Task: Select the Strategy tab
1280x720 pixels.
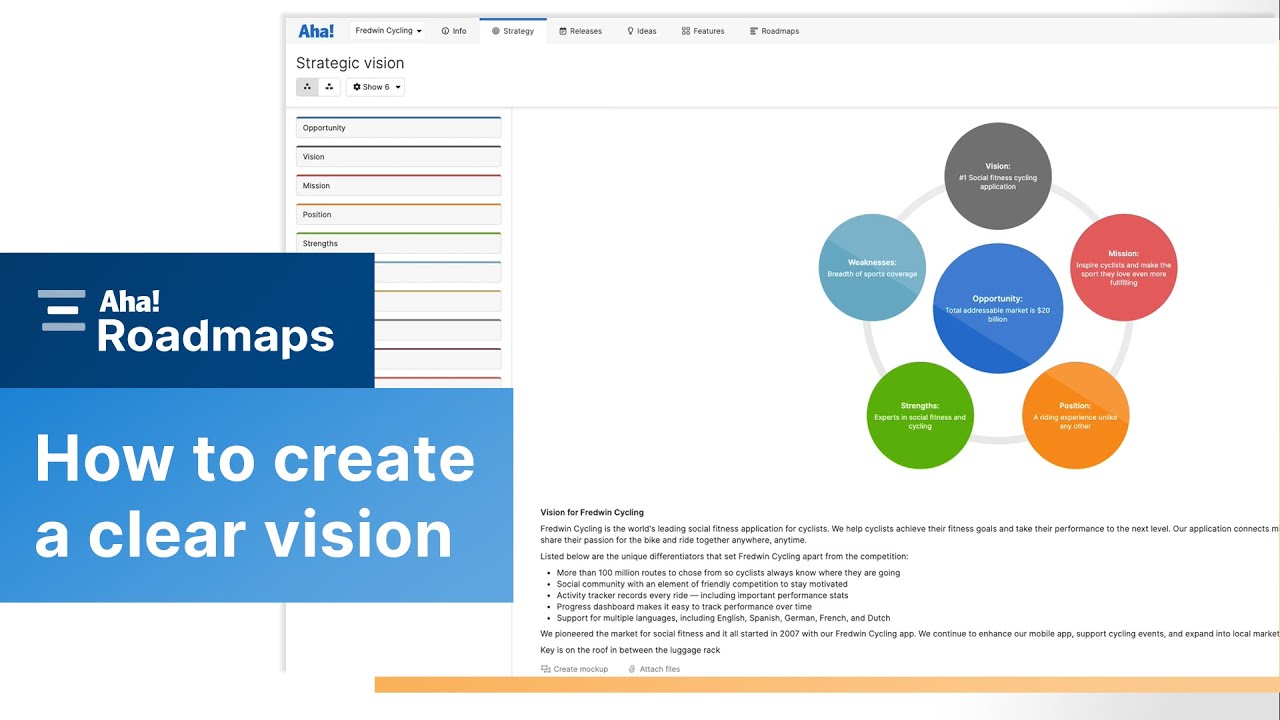Action: click(x=513, y=31)
